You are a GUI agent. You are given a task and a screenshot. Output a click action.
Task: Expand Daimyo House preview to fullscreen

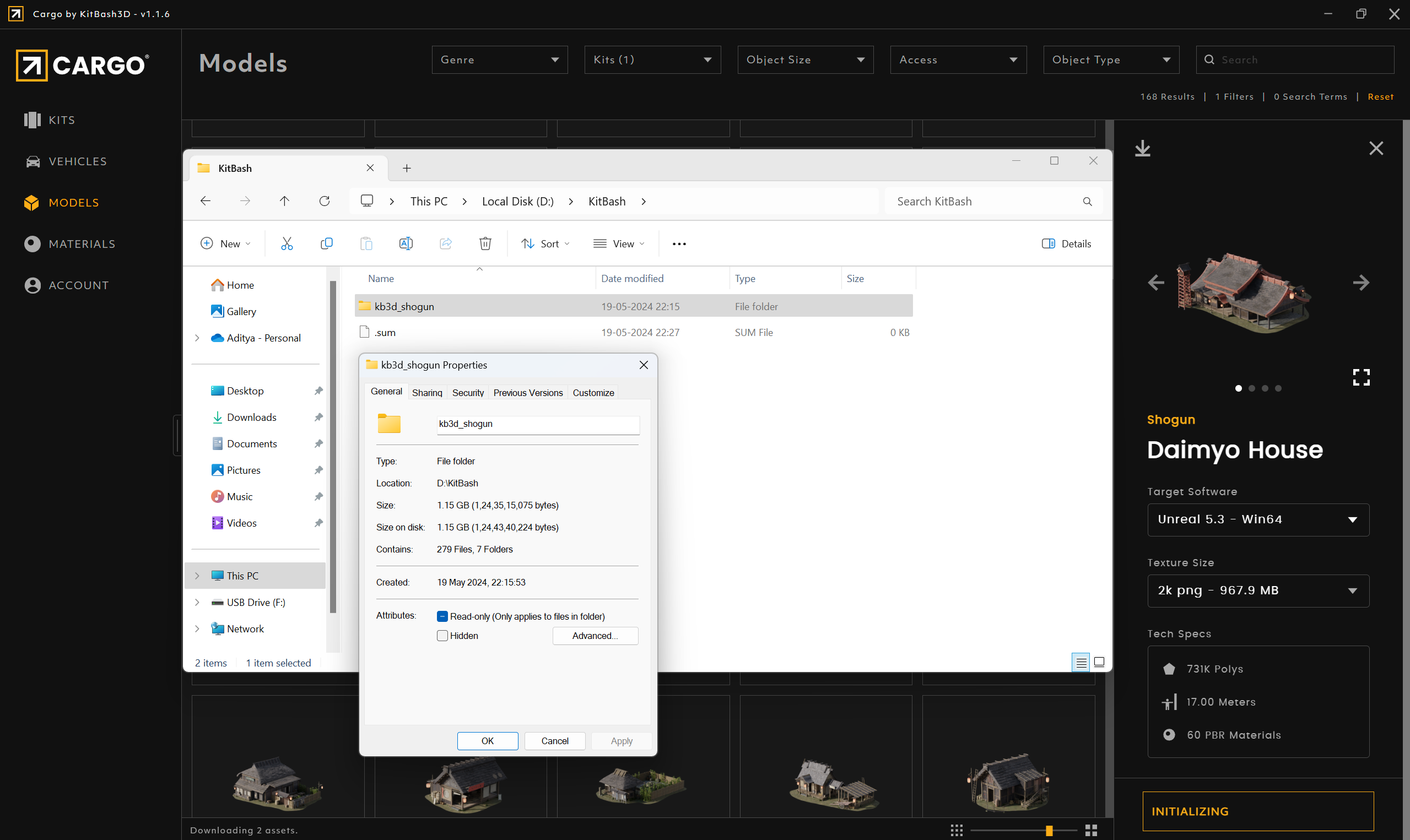pyautogui.click(x=1361, y=377)
